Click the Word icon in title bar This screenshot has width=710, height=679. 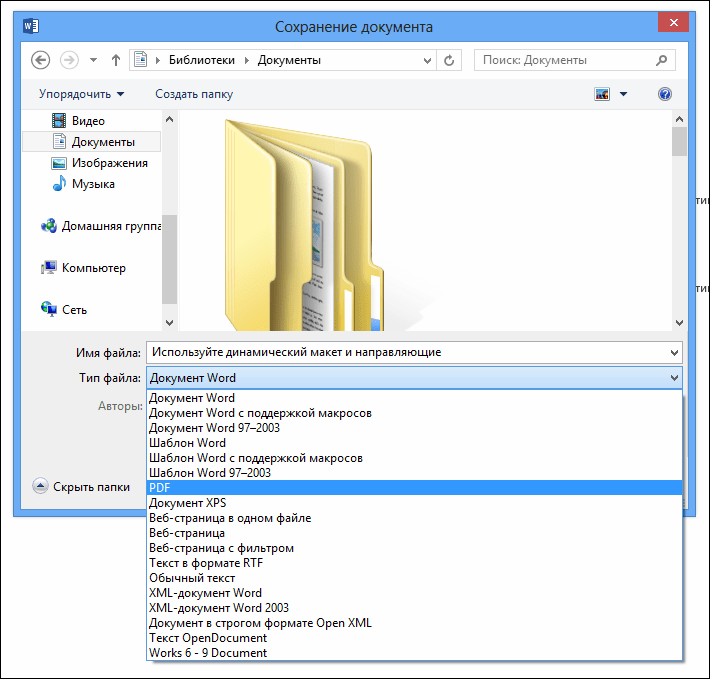31,26
